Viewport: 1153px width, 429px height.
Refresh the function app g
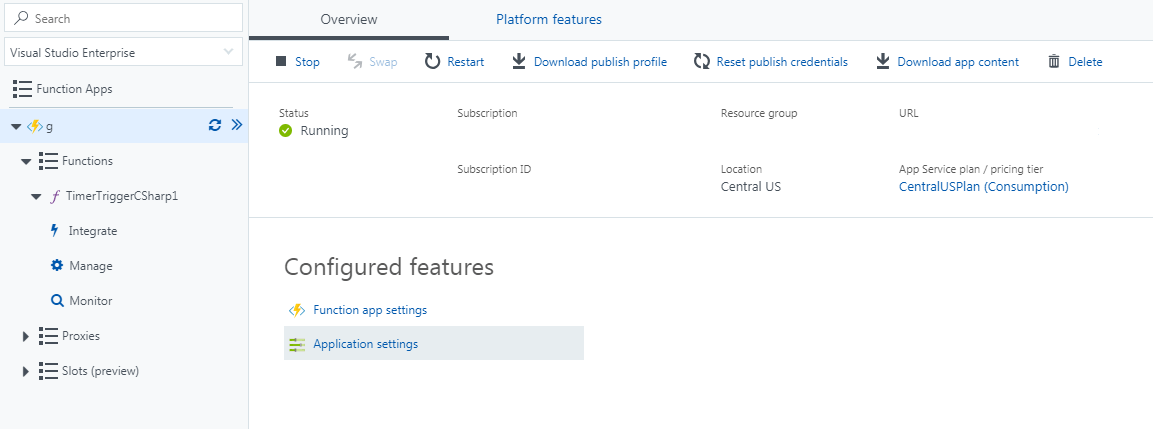214,125
